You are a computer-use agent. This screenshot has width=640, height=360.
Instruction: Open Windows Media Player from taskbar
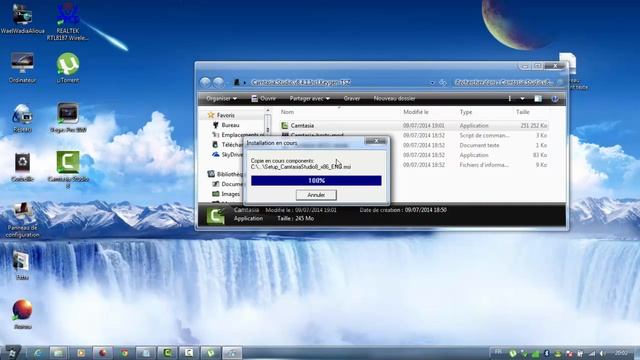[x=80, y=353]
